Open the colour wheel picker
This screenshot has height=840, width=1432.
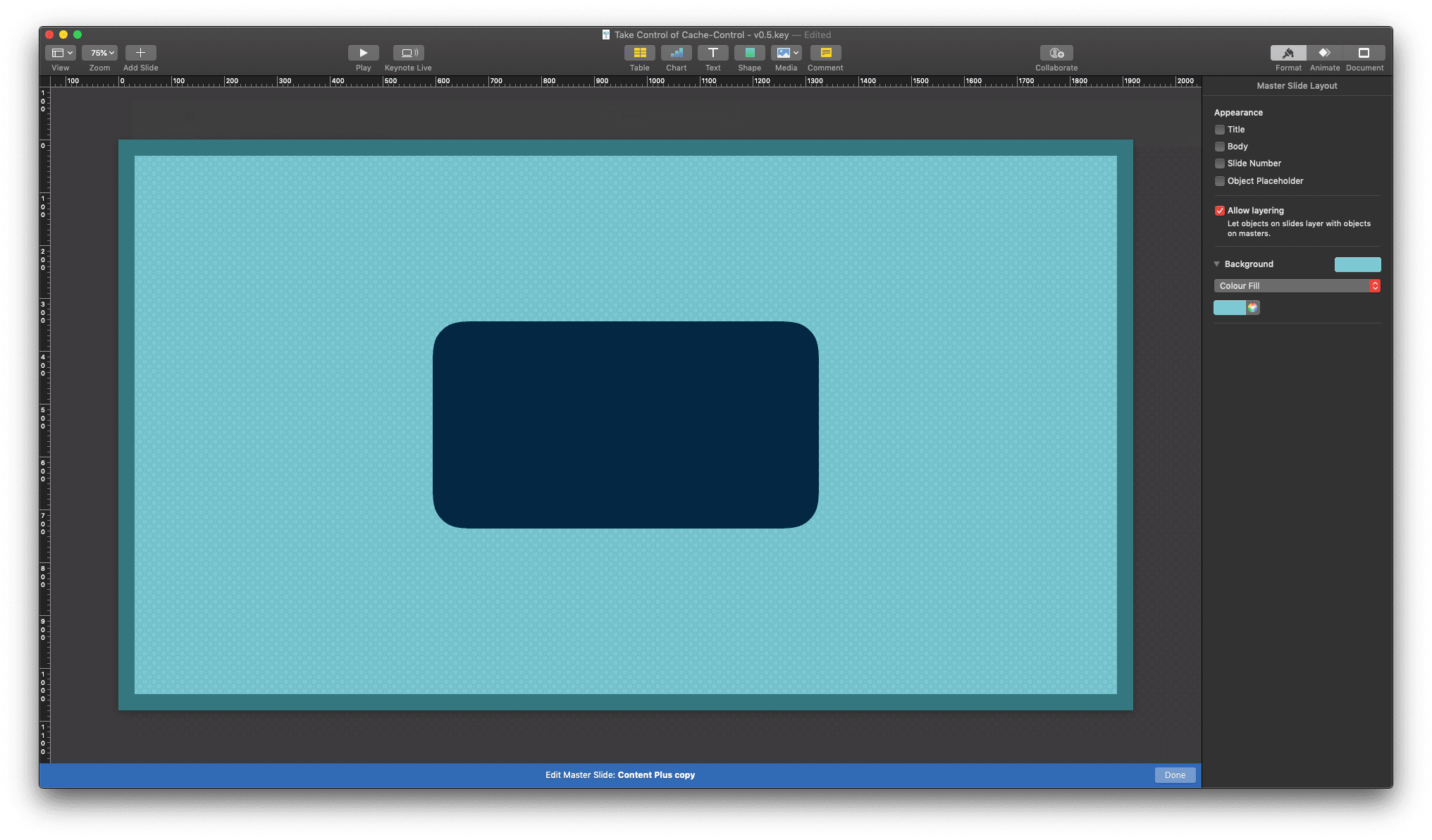1252,307
